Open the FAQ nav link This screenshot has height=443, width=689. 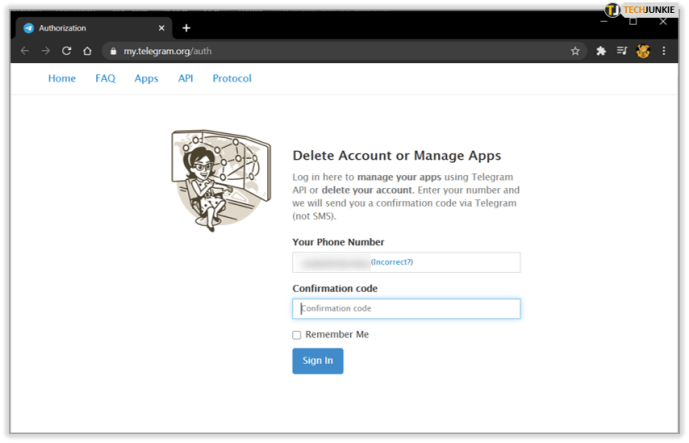click(x=105, y=79)
